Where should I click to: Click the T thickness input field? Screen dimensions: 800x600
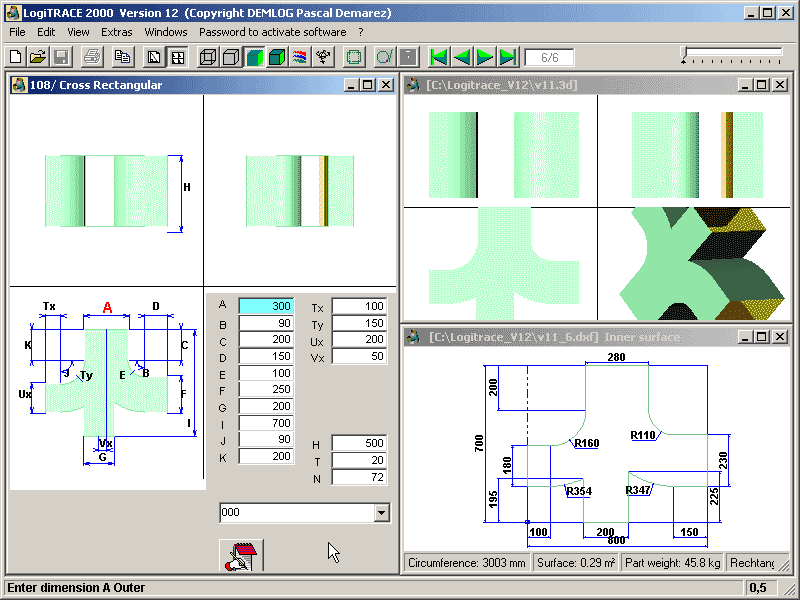[x=359, y=460]
